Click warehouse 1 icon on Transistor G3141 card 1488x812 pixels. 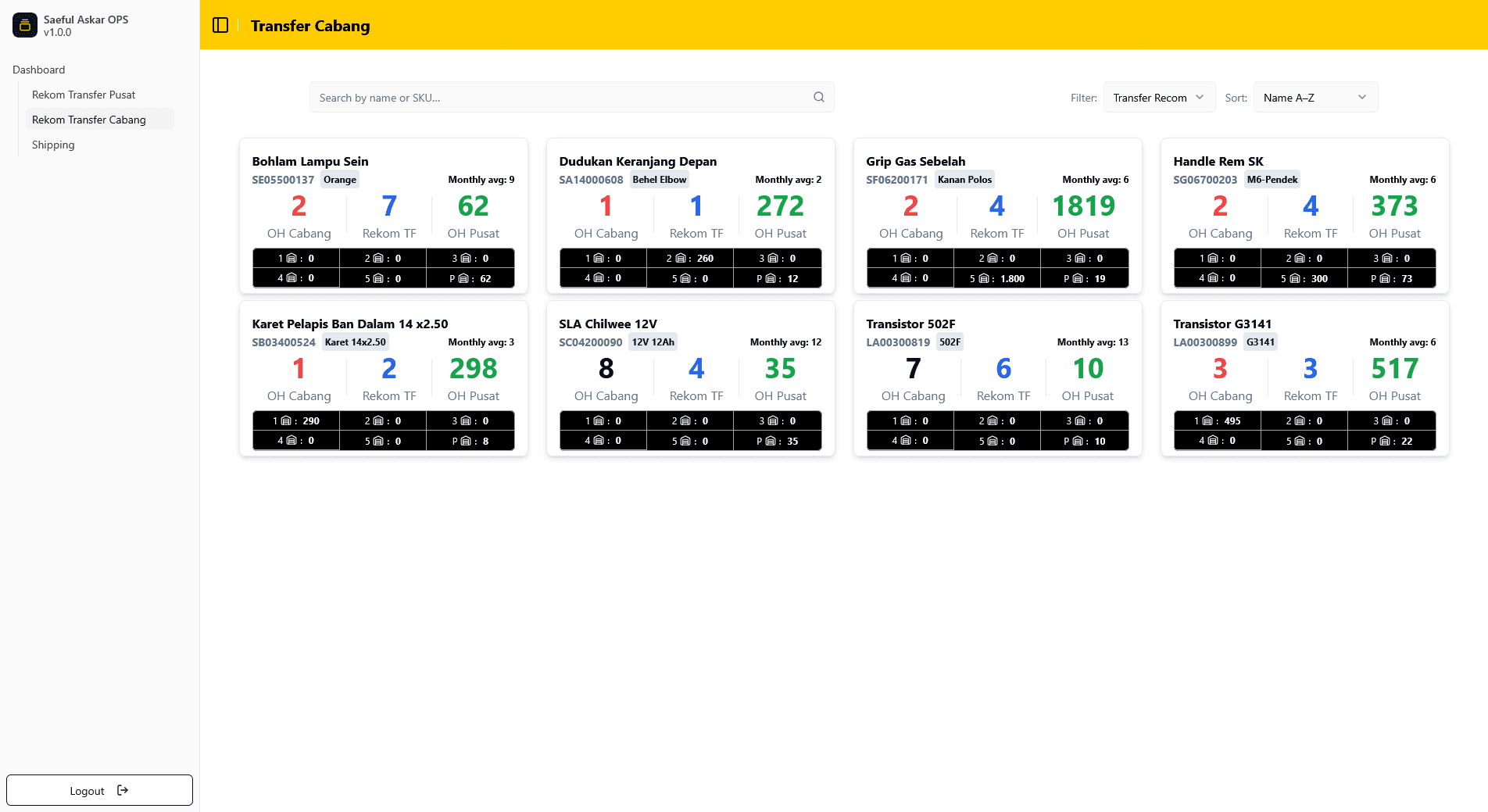point(1207,421)
